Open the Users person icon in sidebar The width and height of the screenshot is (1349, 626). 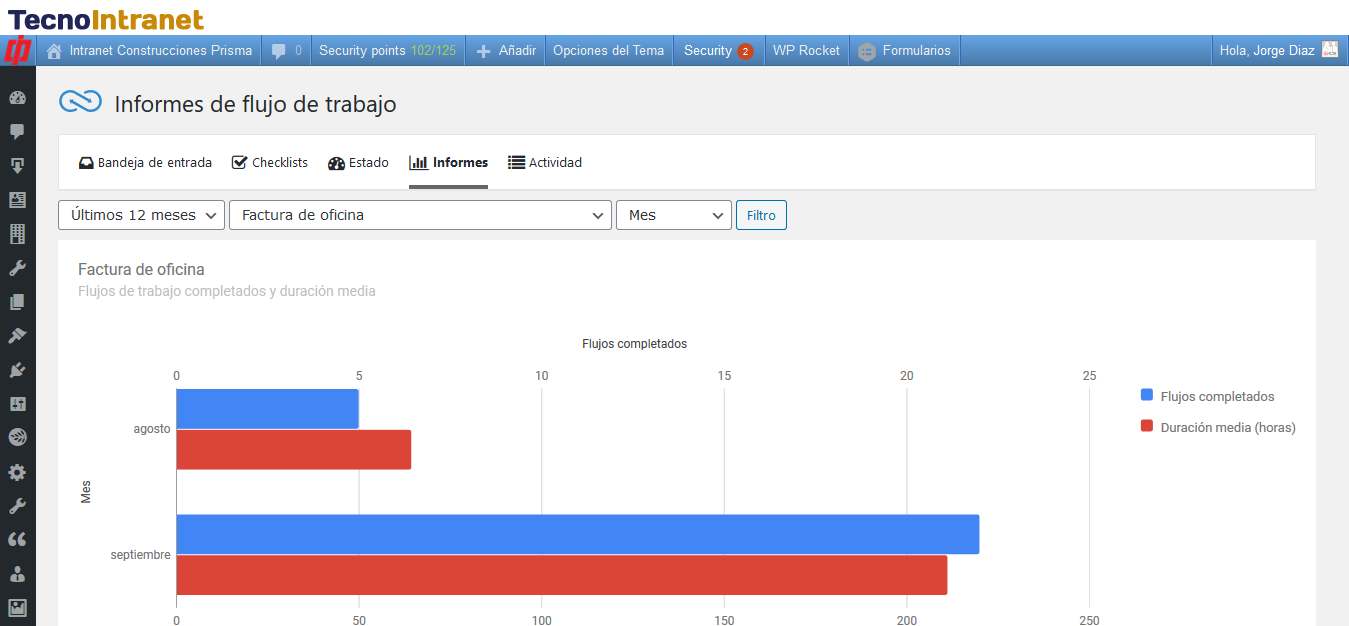pyautogui.click(x=17, y=574)
